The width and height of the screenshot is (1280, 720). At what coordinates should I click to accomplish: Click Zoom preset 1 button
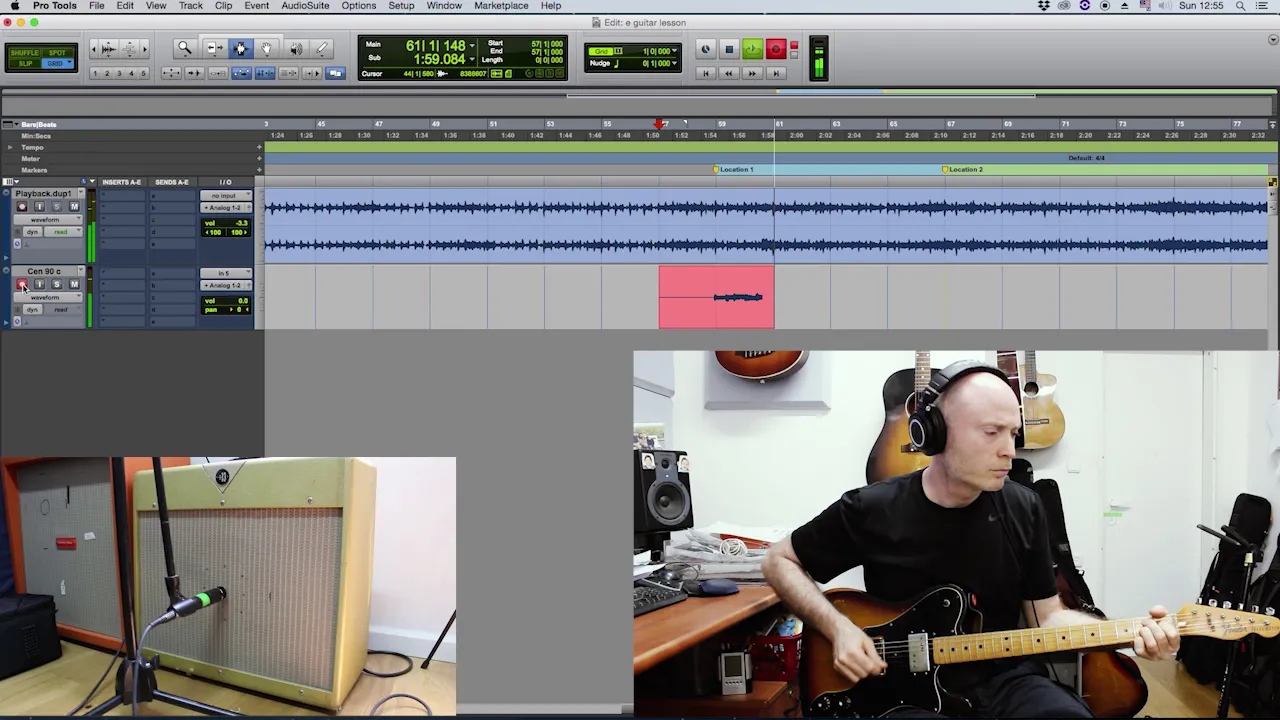(x=95, y=73)
